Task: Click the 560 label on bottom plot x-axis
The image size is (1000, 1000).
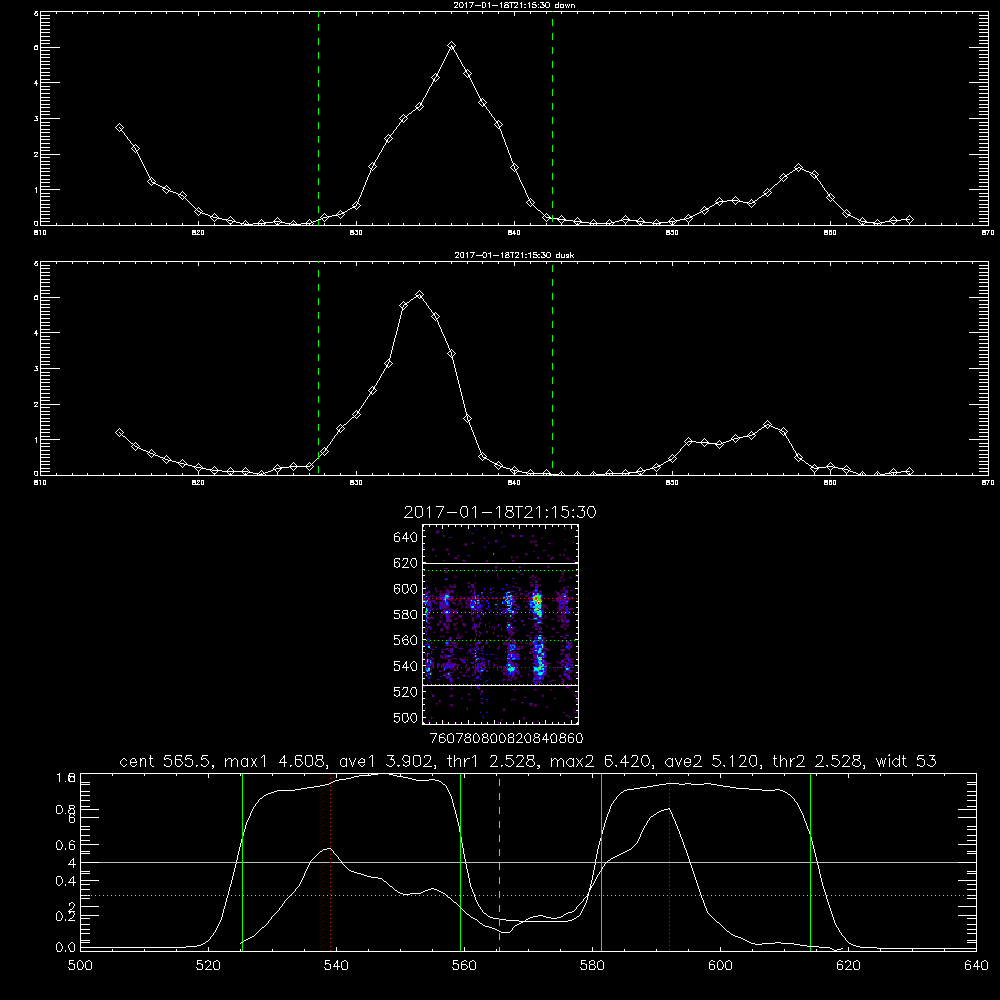Action: click(x=464, y=966)
